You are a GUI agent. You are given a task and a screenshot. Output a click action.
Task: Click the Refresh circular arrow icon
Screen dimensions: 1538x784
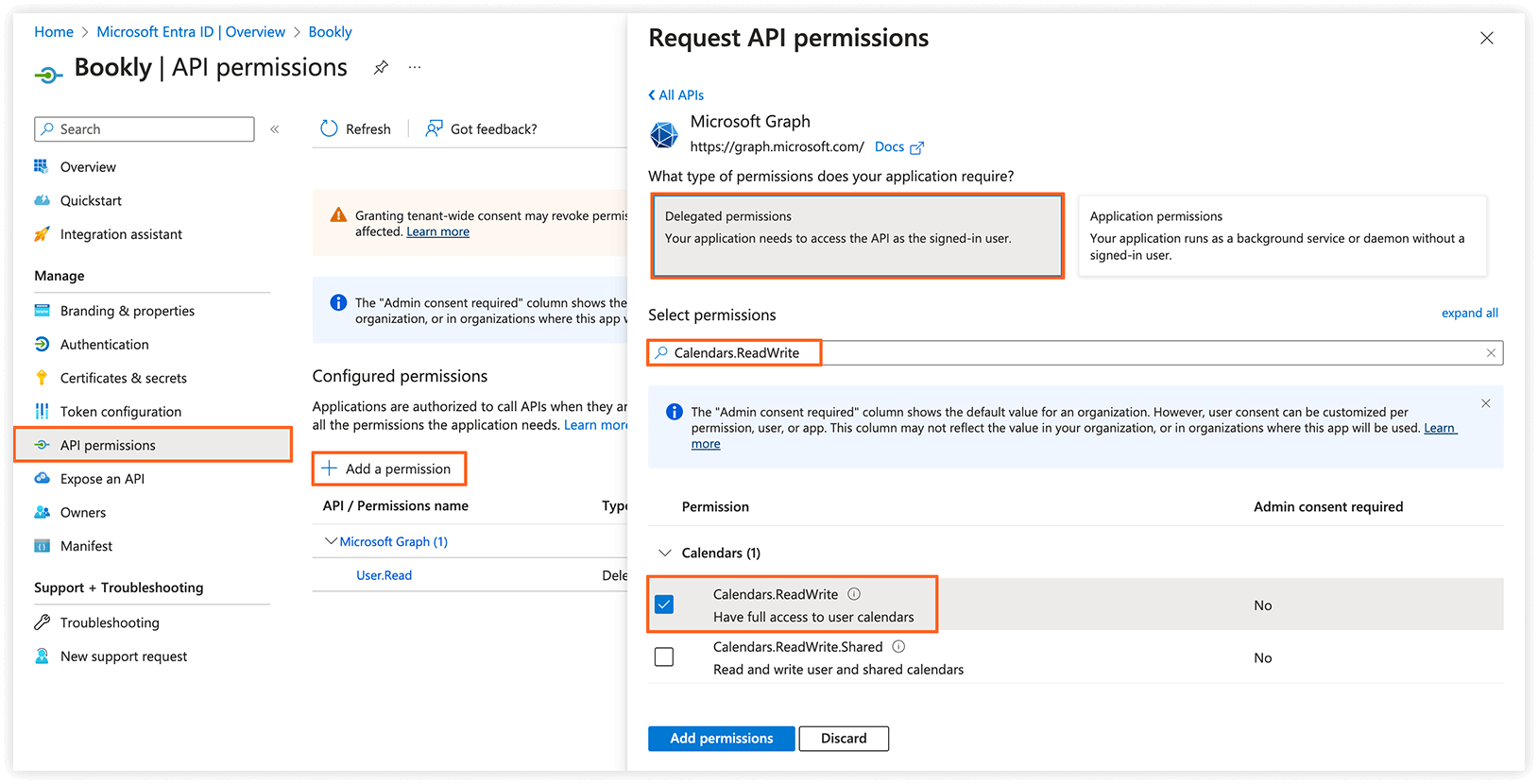(329, 128)
